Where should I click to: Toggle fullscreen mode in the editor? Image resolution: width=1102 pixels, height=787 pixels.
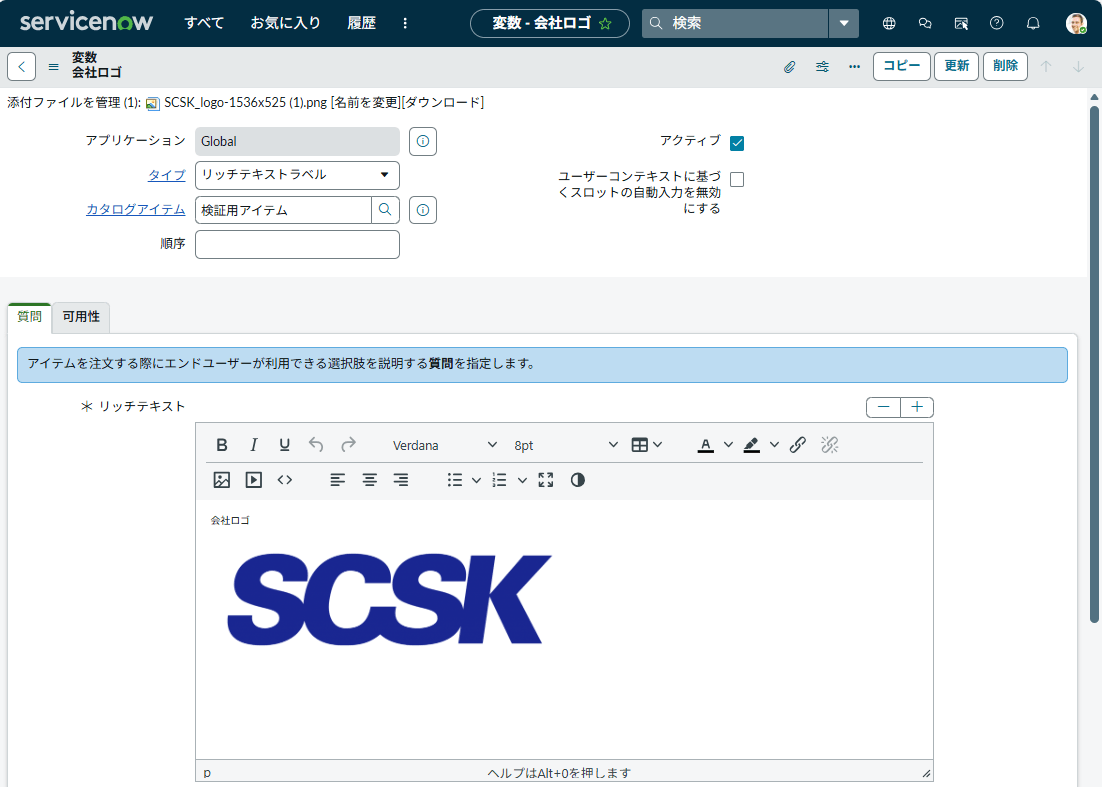pos(545,480)
